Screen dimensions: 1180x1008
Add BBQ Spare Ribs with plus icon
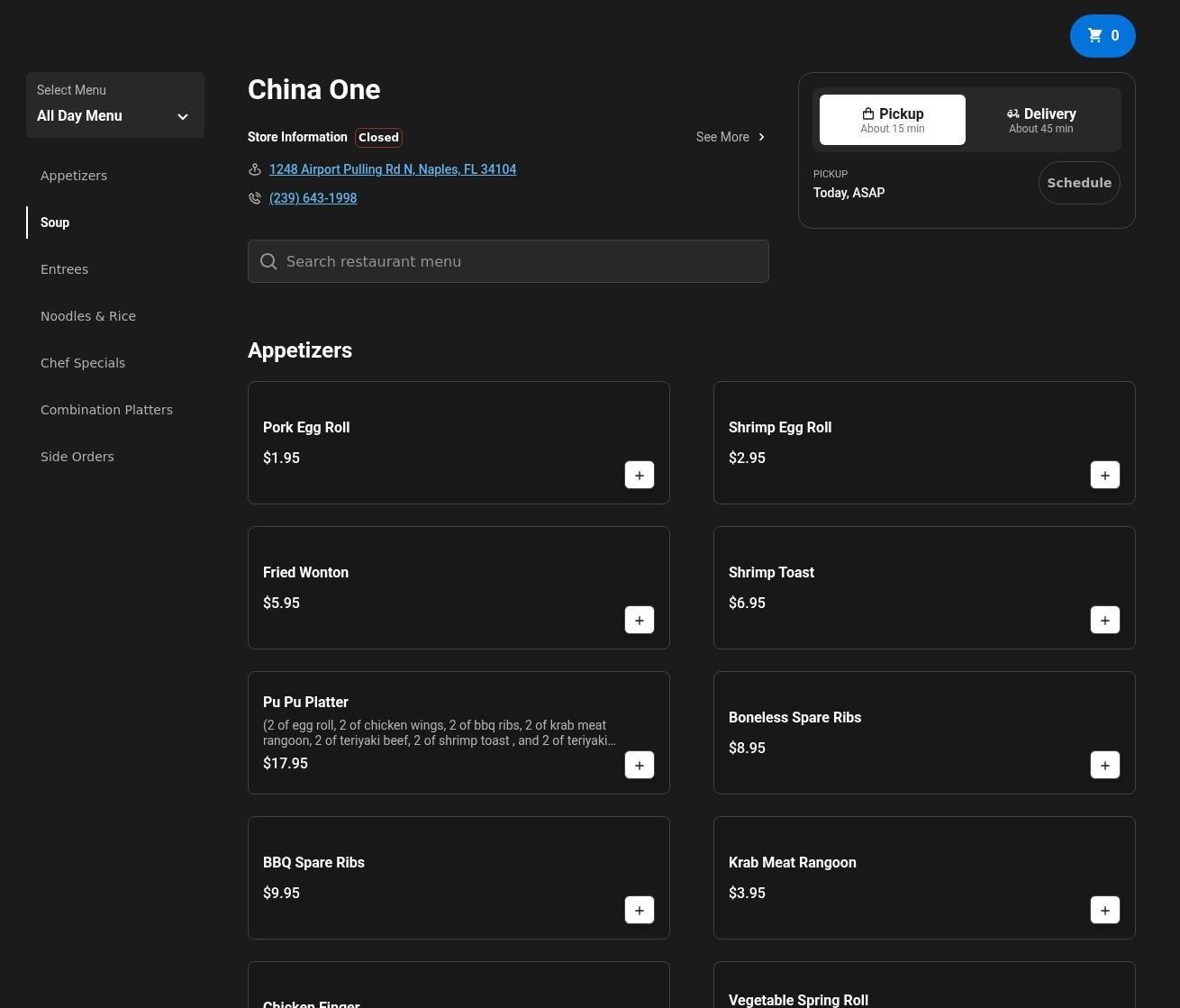639,910
